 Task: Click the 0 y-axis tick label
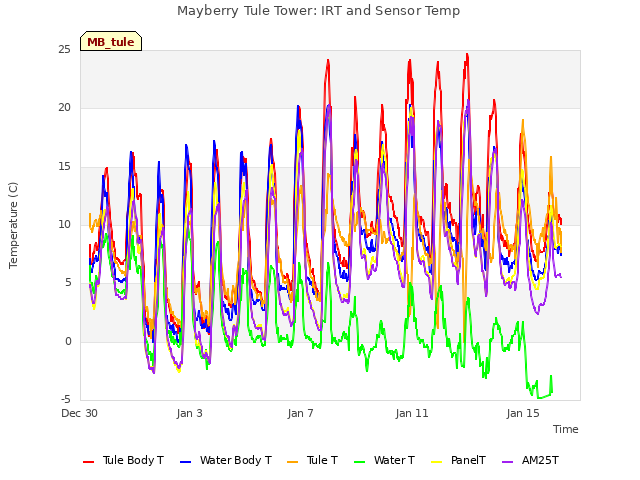[x=68, y=342]
